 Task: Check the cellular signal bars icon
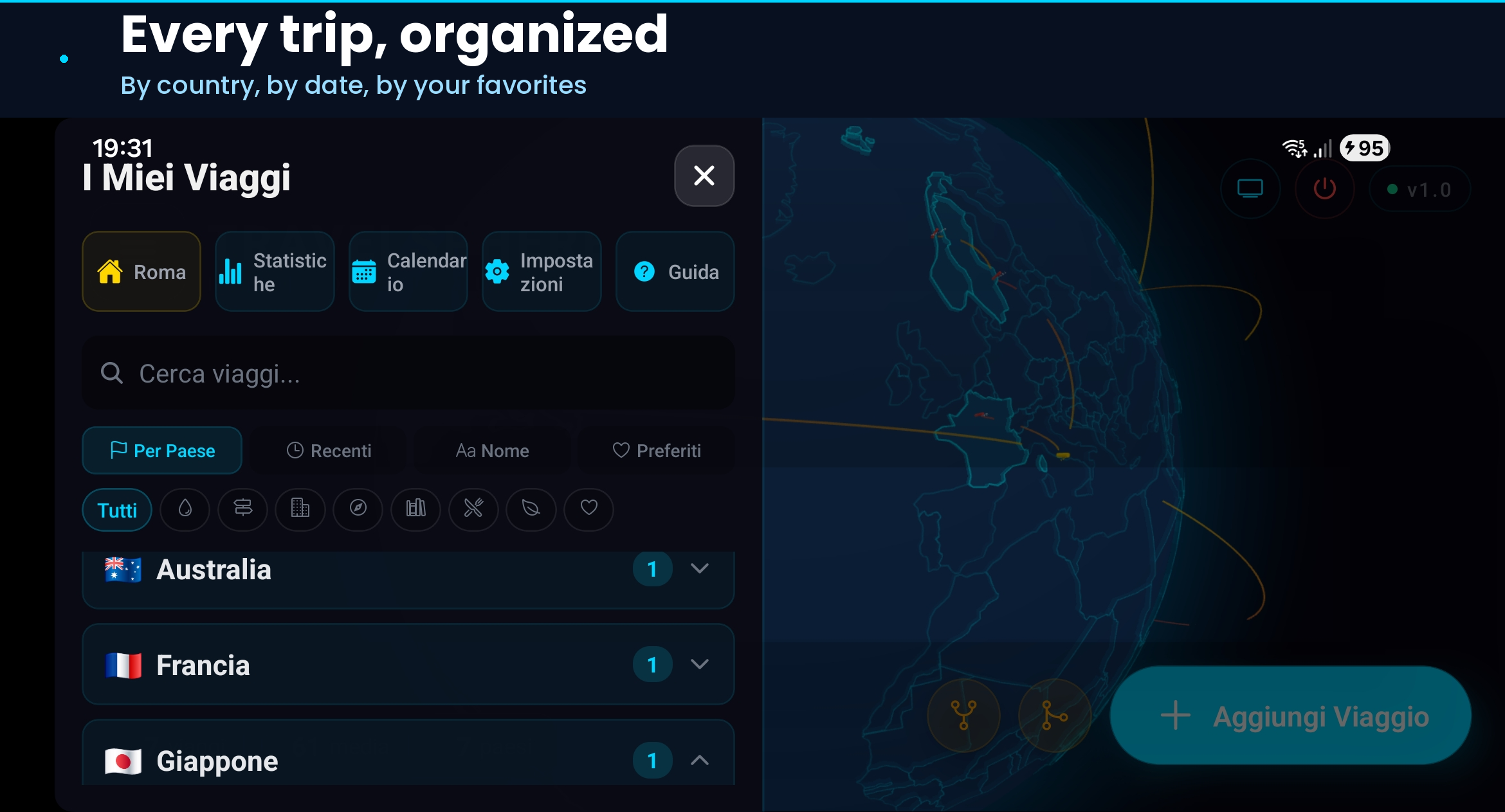click(1323, 149)
